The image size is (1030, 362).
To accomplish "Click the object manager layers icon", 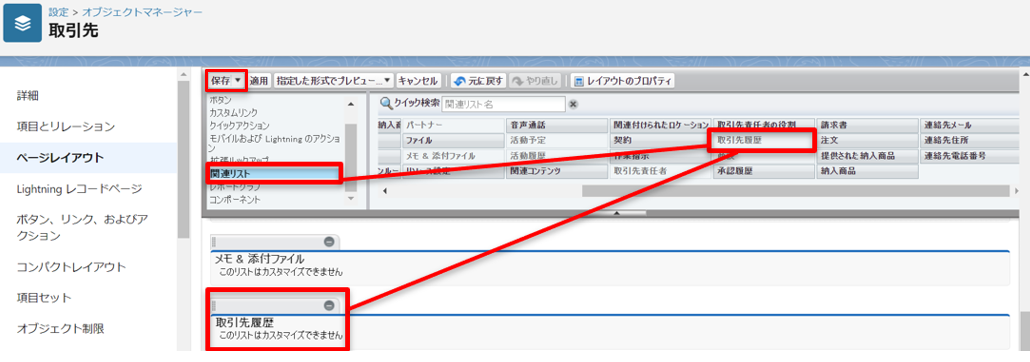I will (22, 22).
